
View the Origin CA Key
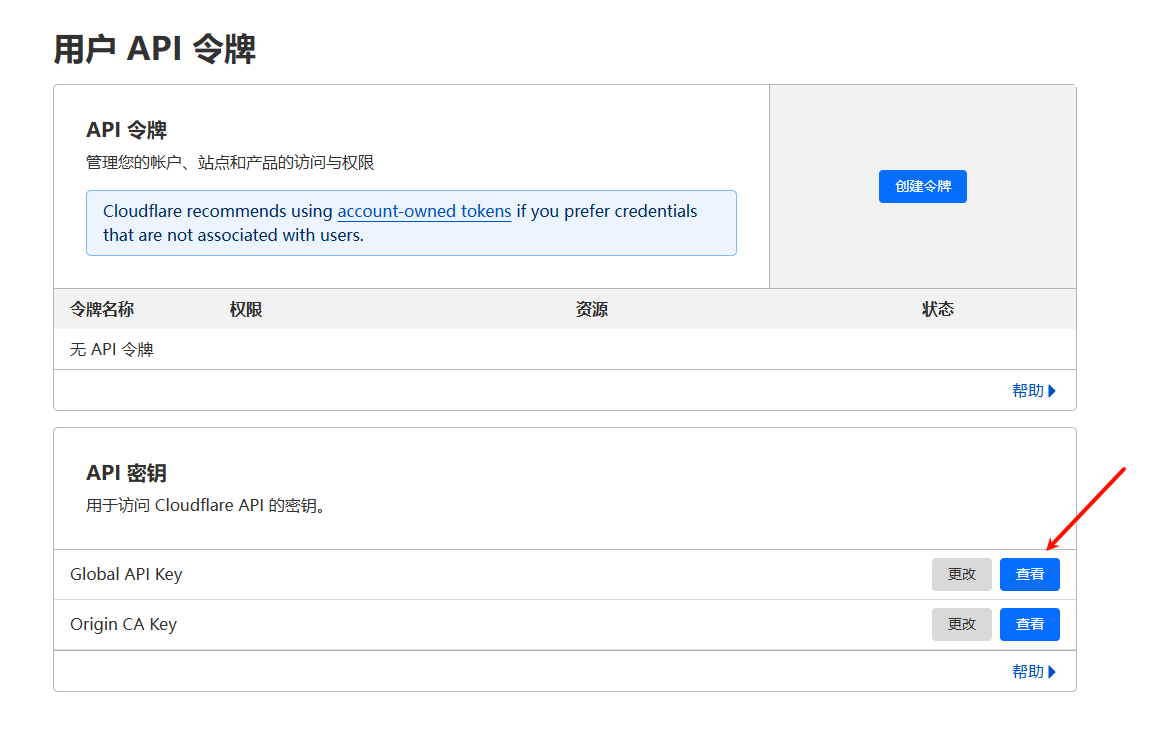tap(1029, 624)
